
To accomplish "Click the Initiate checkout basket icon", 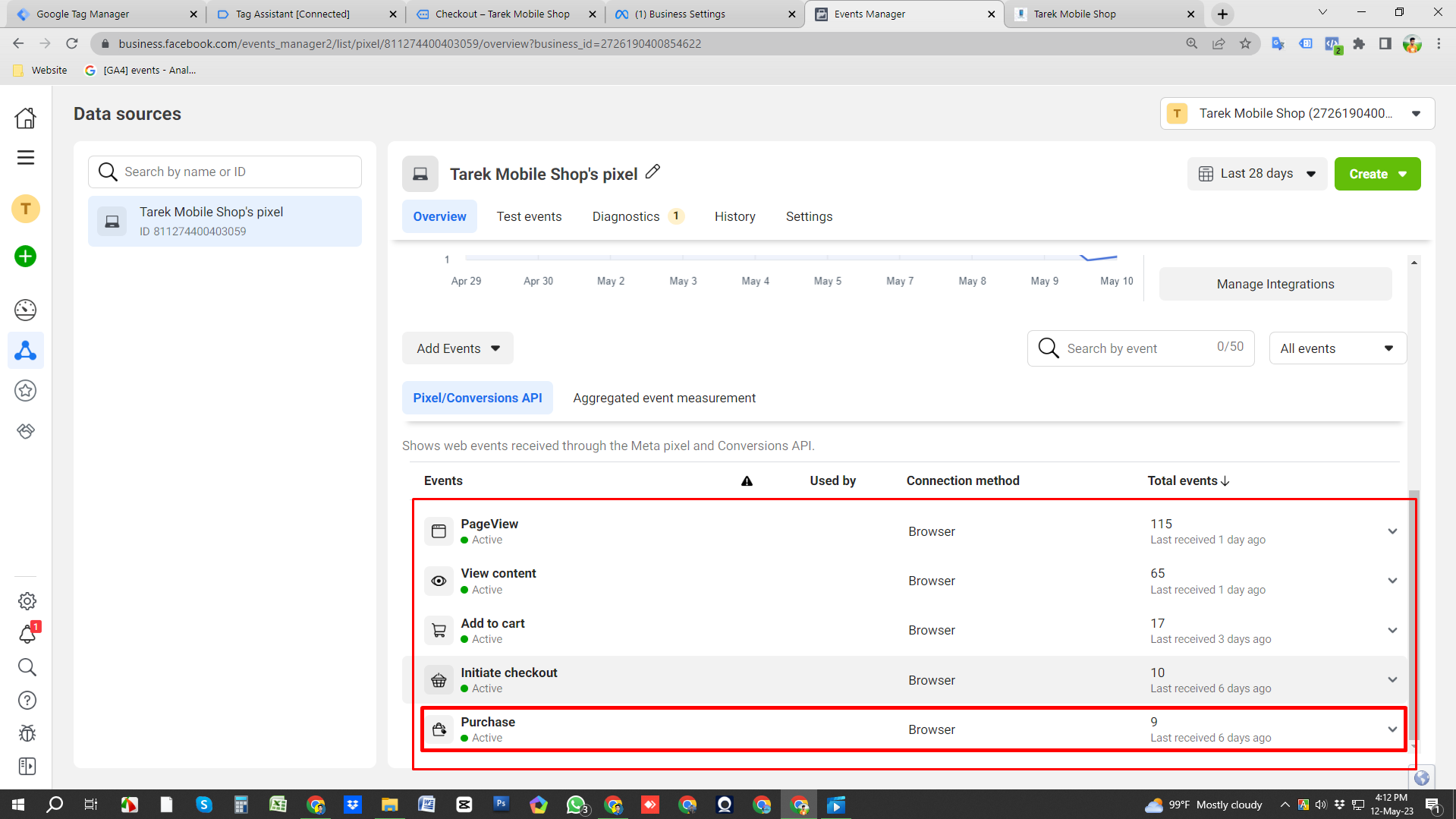I will 439,680.
